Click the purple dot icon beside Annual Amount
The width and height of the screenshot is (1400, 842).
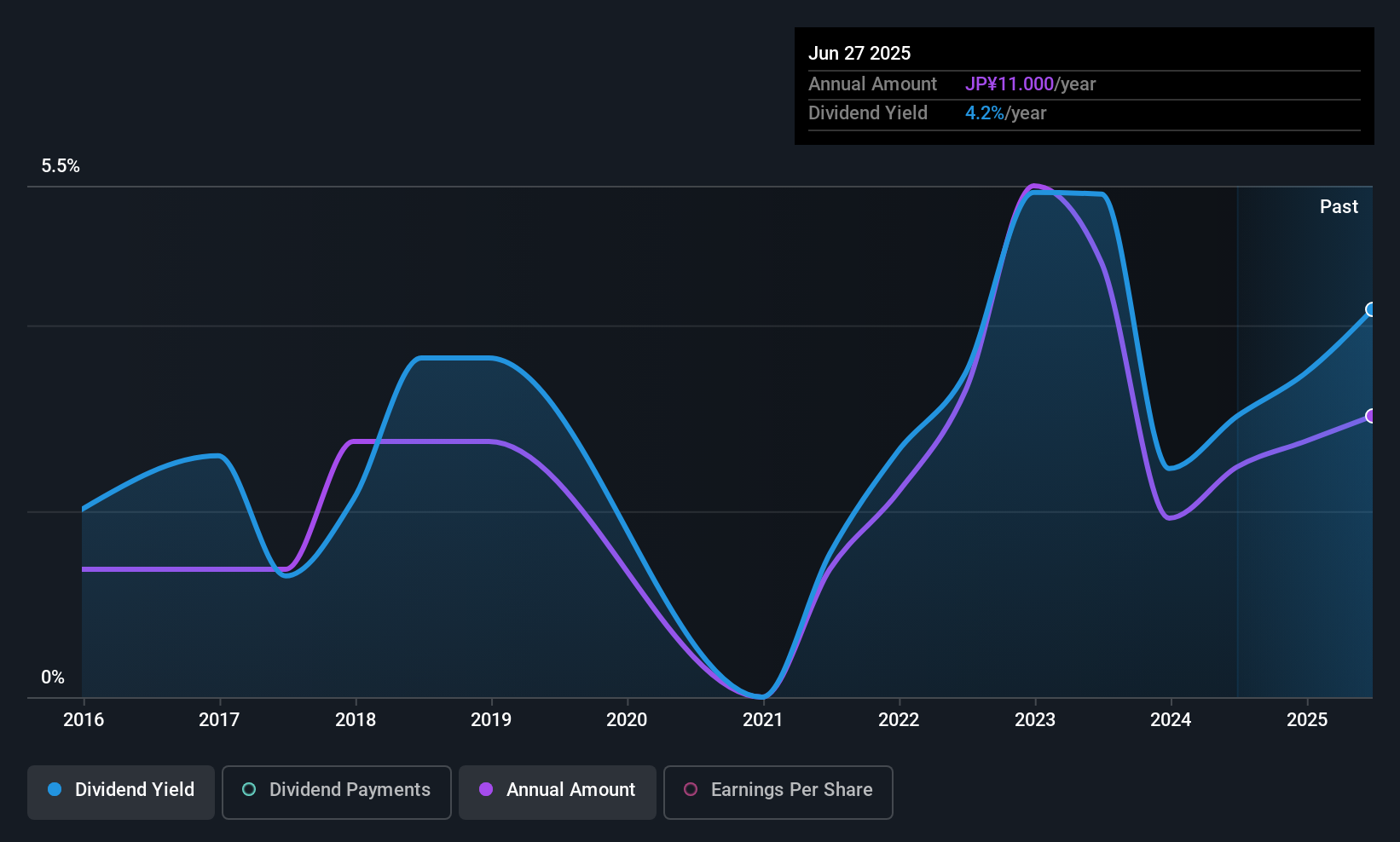coord(486,790)
